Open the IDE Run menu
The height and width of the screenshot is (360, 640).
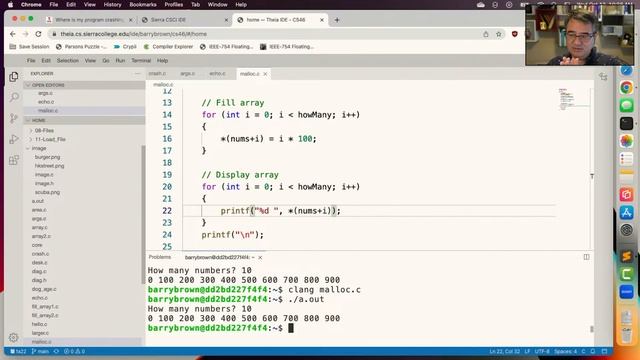click(120, 60)
